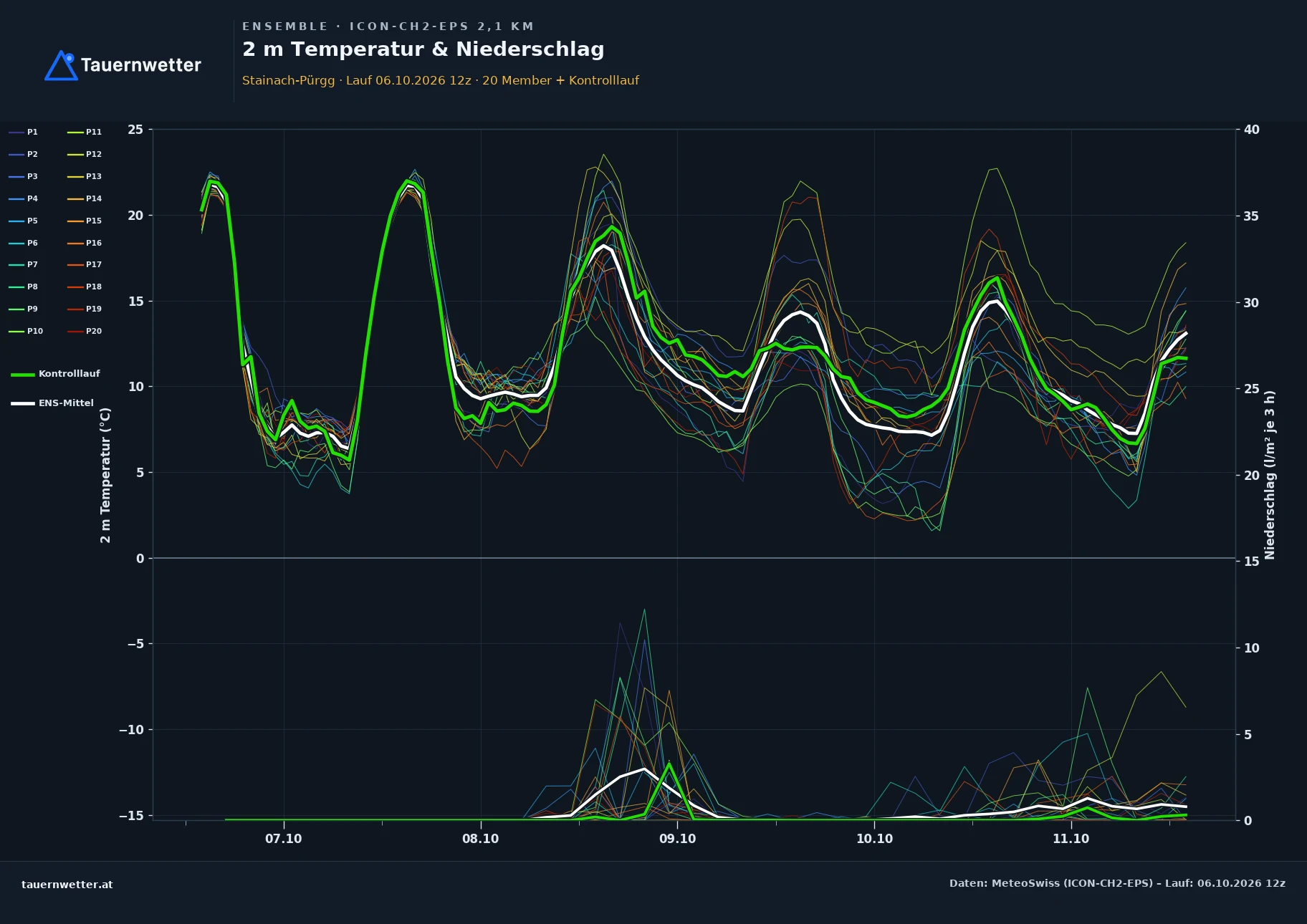Click the 08.10 date axis label

(x=481, y=839)
